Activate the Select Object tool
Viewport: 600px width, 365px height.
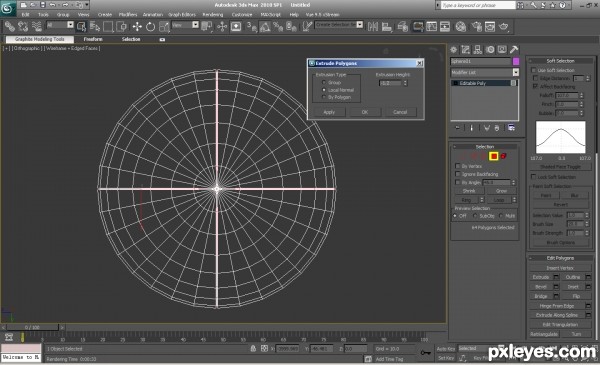82,26
